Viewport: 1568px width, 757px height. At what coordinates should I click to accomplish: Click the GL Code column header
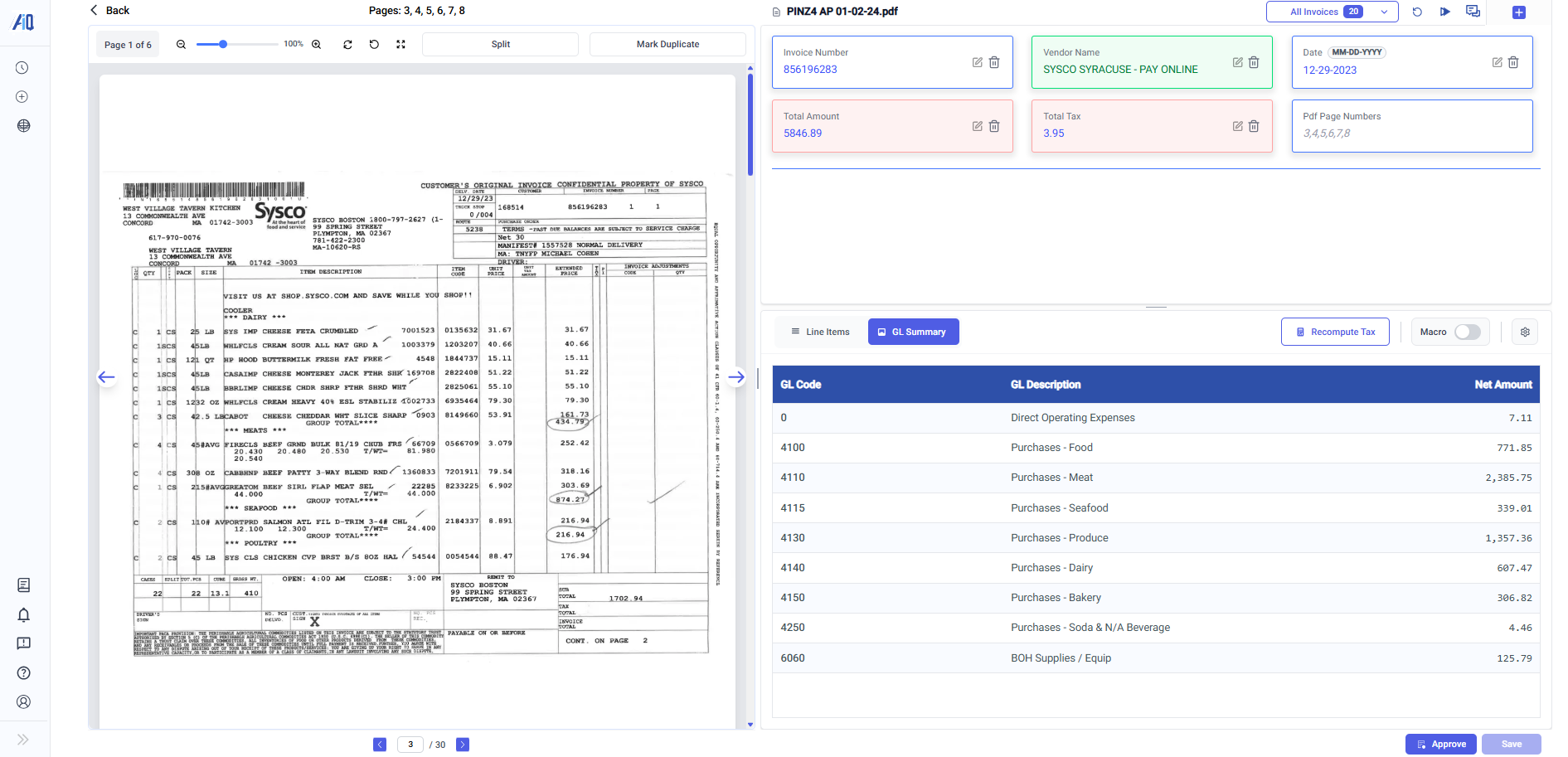[x=801, y=385]
